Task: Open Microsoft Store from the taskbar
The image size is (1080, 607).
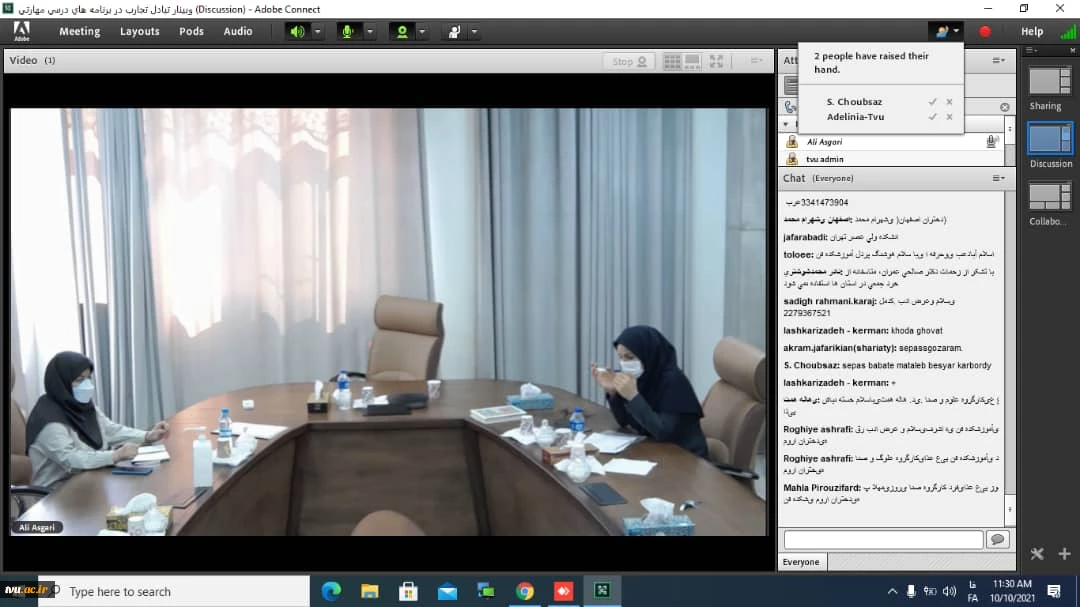Action: (x=408, y=591)
